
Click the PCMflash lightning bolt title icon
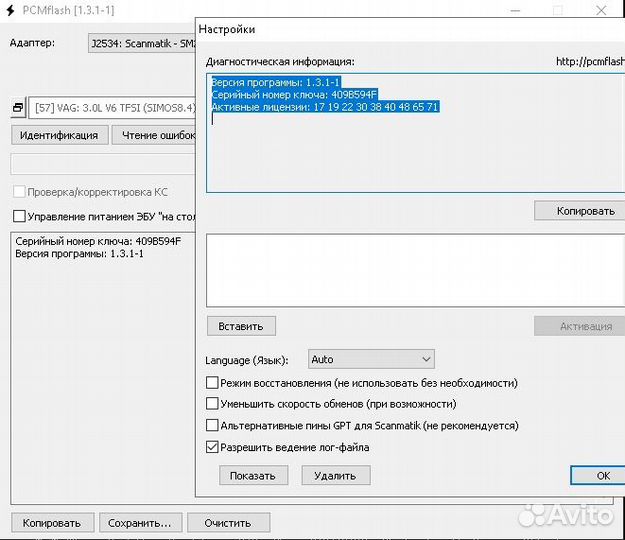(10, 10)
